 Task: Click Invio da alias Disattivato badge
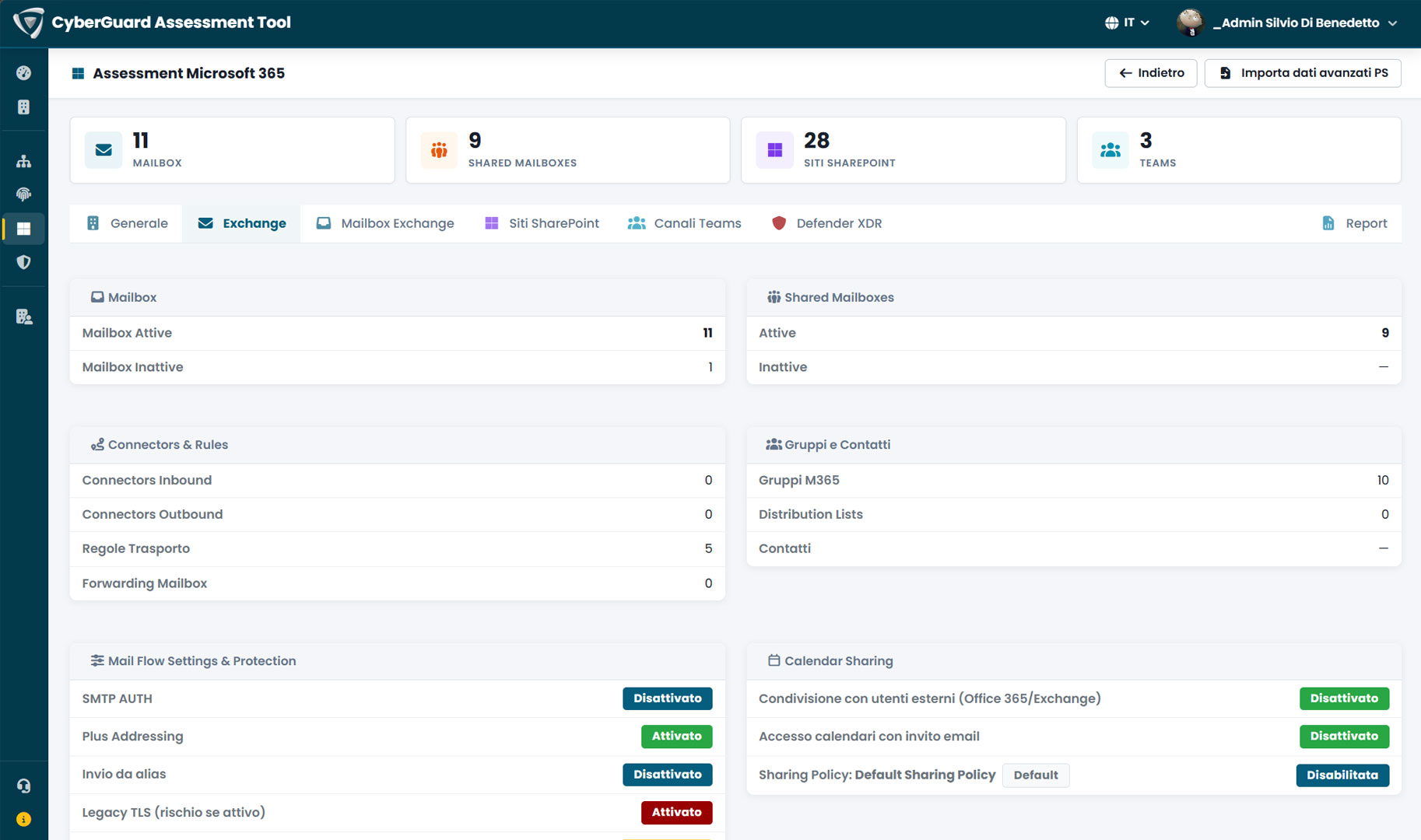668,775
